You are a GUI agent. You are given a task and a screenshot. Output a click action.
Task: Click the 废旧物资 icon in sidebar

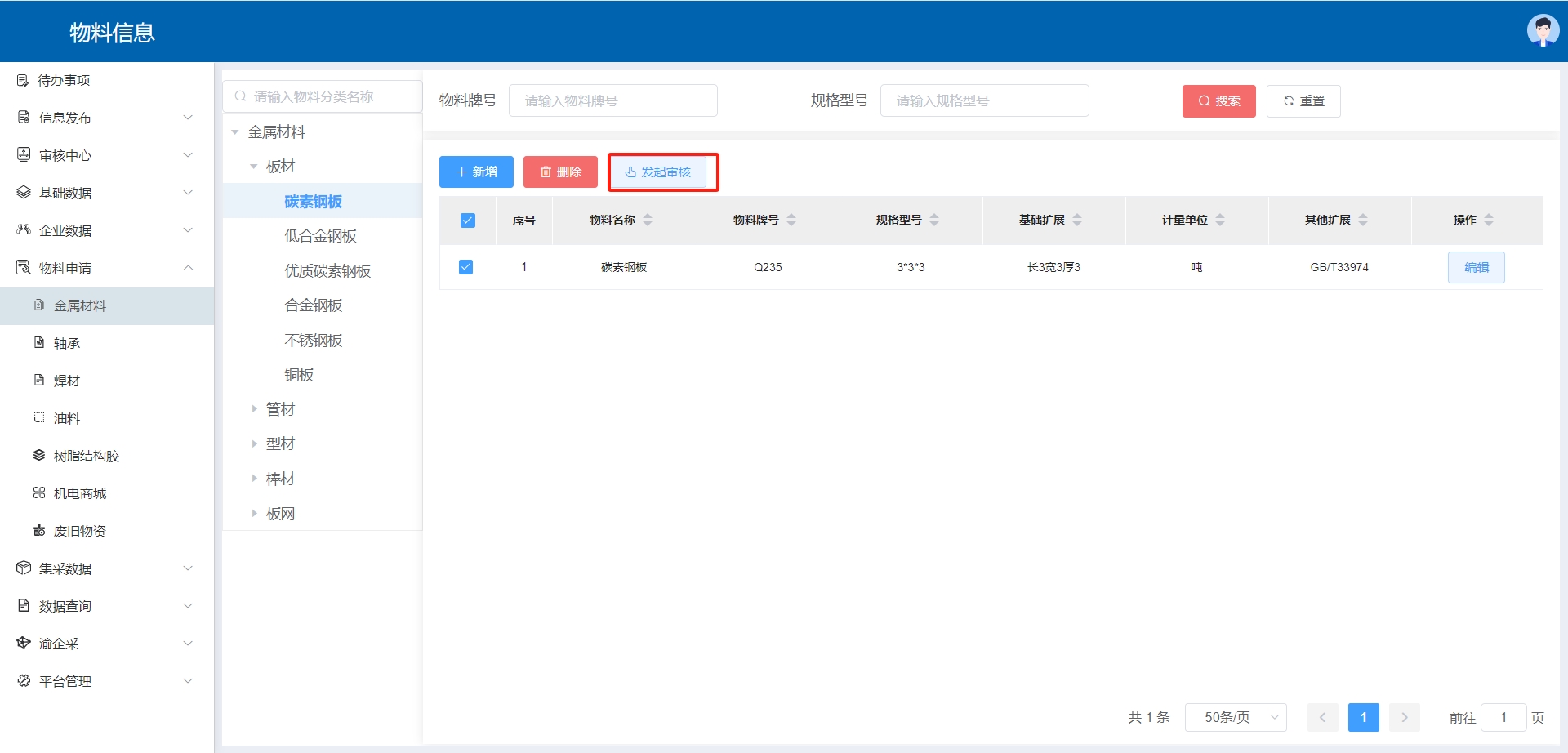pyautogui.click(x=38, y=531)
